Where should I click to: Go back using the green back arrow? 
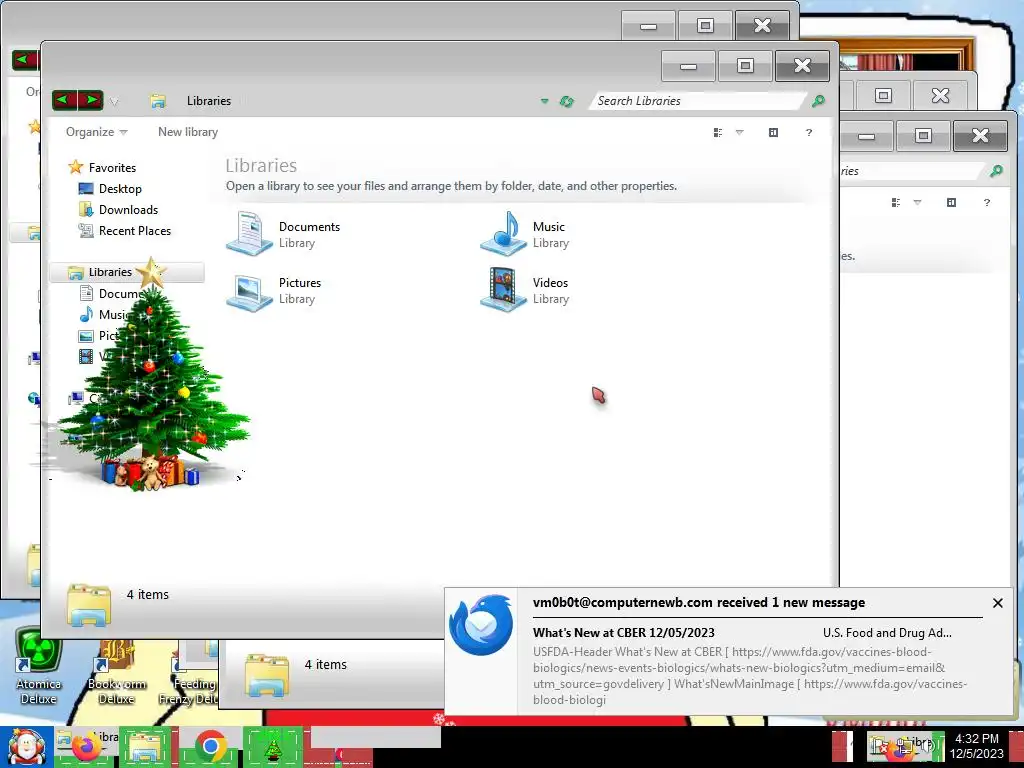click(64, 100)
